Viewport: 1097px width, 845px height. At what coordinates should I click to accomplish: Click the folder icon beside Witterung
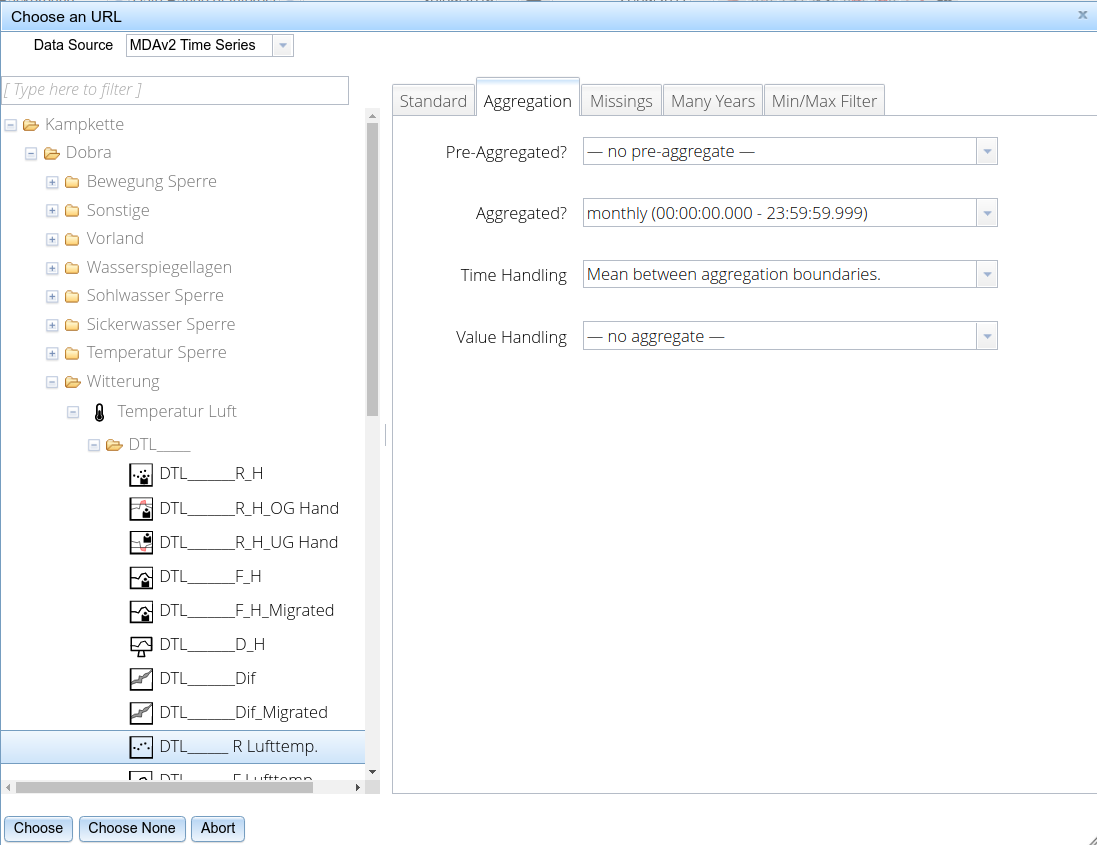pyautogui.click(x=72, y=381)
